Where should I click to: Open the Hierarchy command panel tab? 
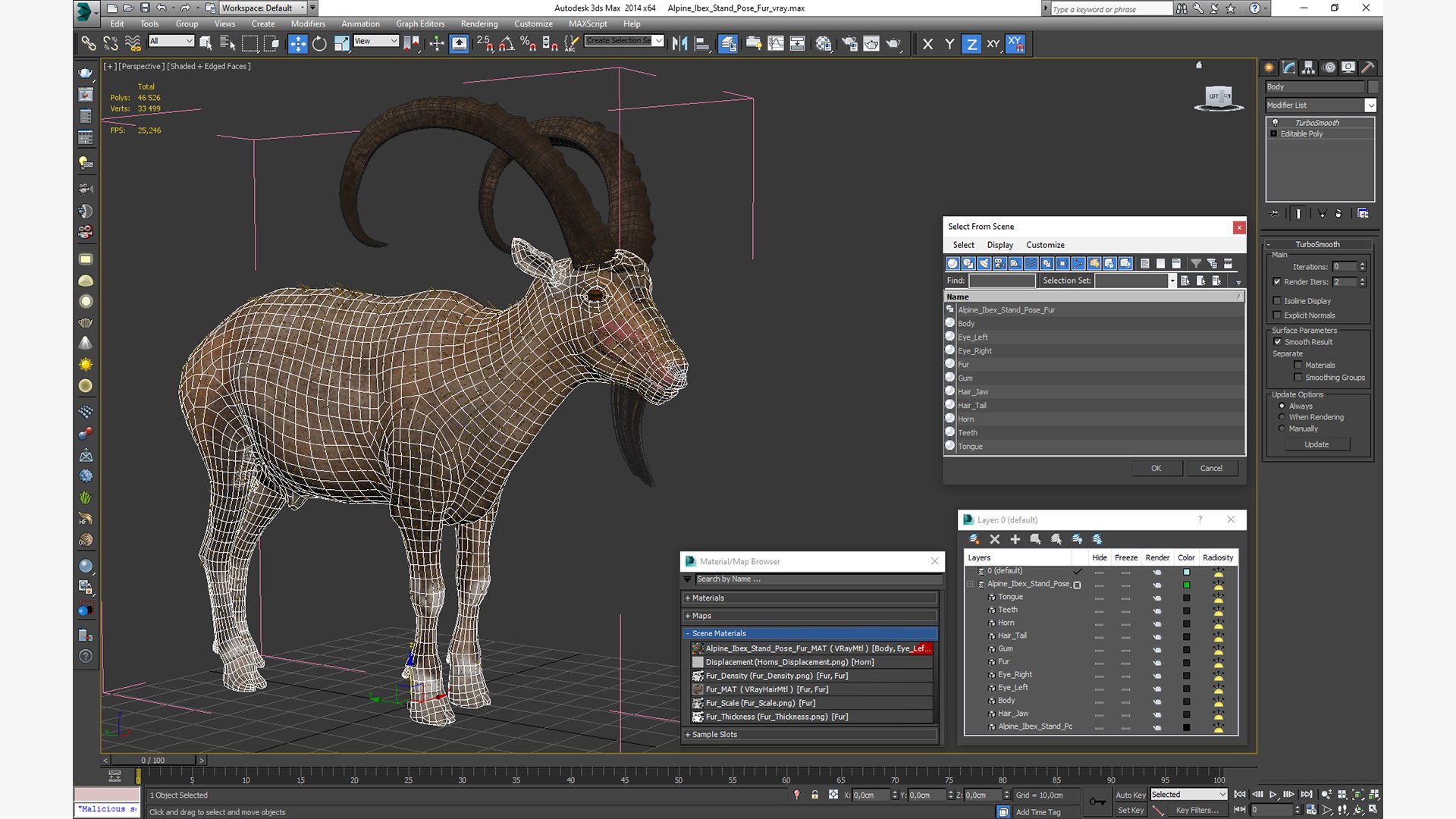tap(1309, 67)
